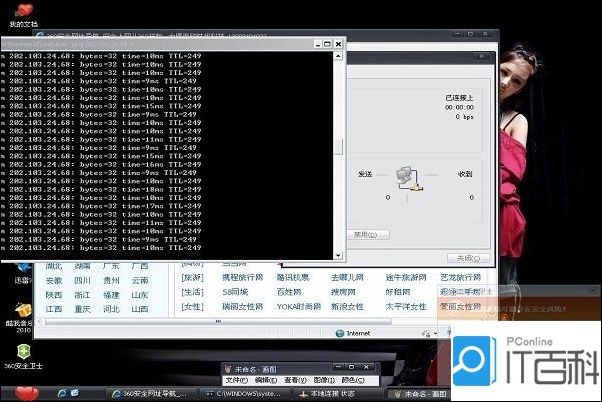Image resolution: width=602 pixels, height=402 pixels.
Task: Launch Internet Explorer from quick launch
Action: [62, 393]
